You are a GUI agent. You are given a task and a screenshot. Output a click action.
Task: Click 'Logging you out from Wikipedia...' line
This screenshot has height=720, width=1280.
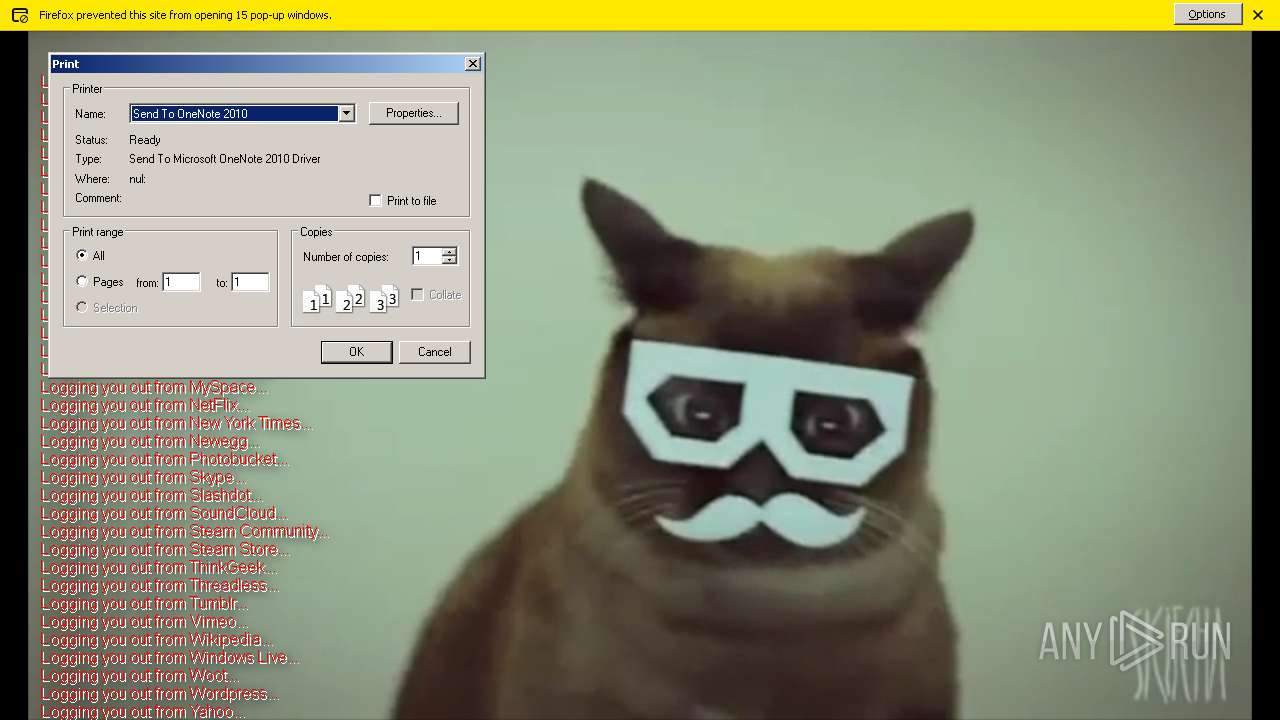click(x=157, y=640)
